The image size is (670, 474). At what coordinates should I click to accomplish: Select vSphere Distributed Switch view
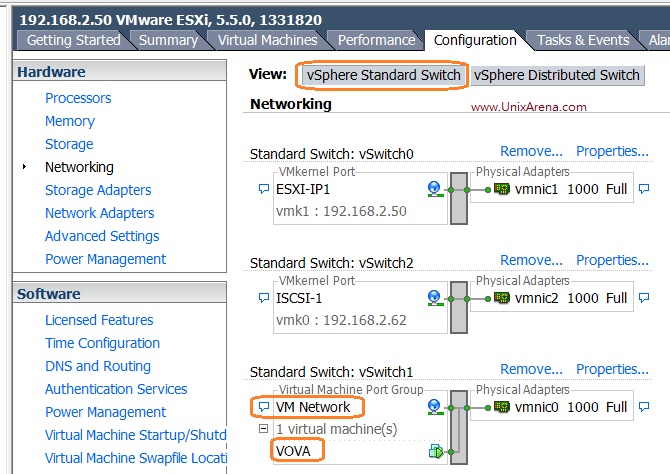click(x=556, y=75)
